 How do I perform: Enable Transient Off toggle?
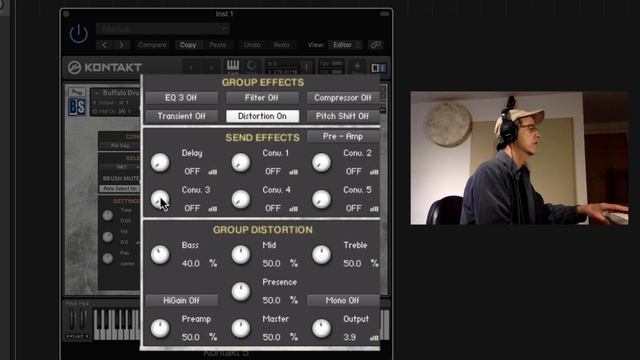click(181, 116)
